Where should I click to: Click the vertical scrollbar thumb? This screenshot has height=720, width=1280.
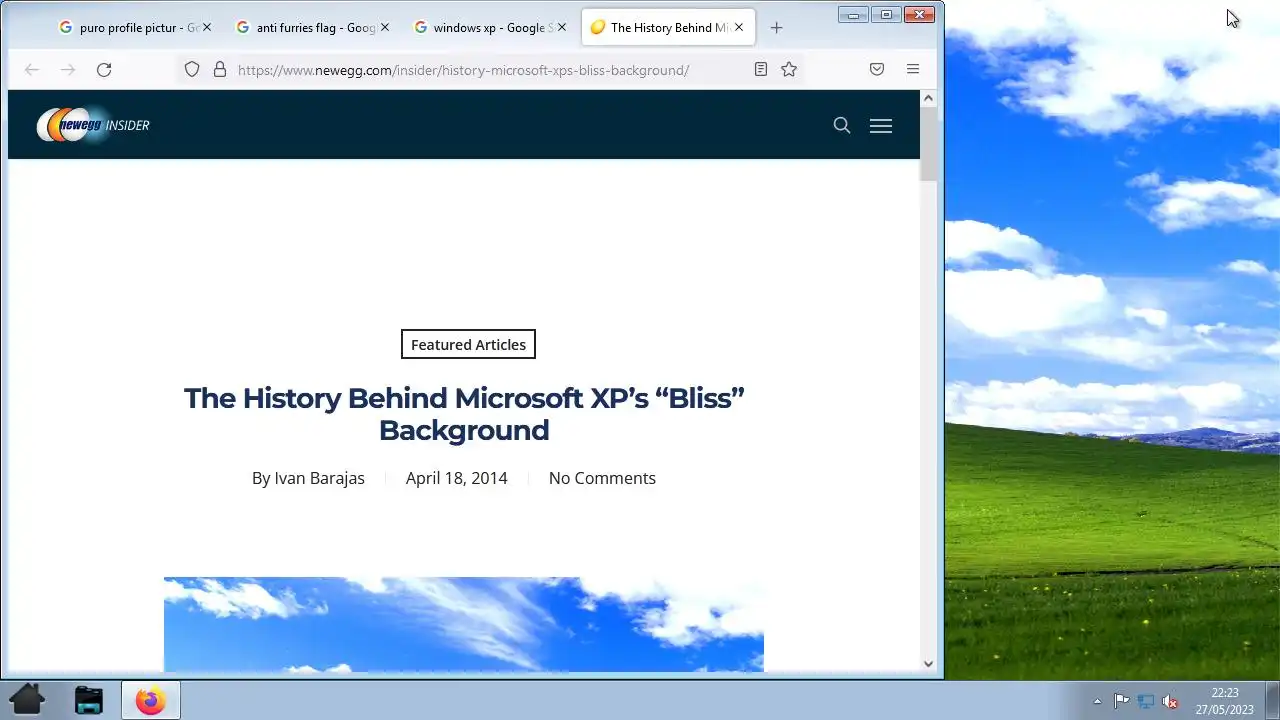[x=928, y=144]
